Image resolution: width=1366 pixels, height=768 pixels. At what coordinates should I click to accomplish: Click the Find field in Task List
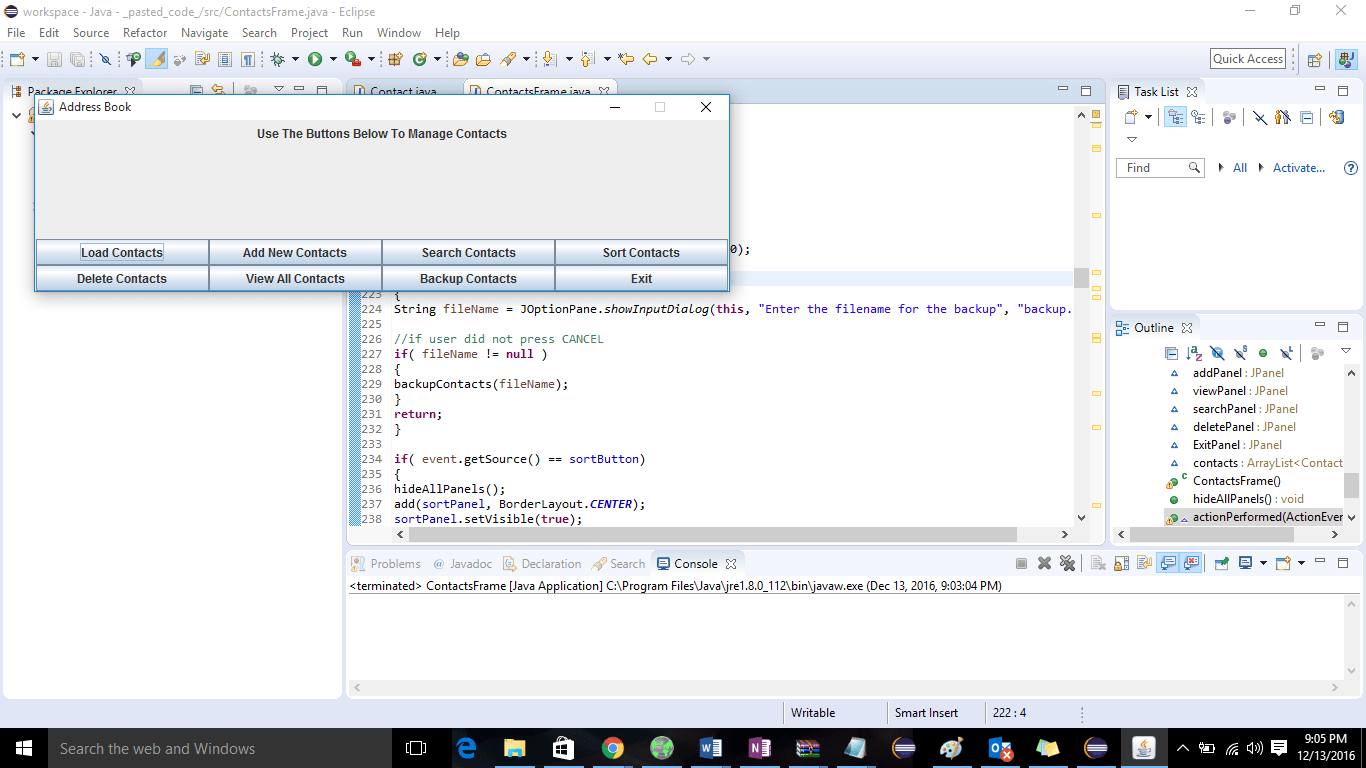(1160, 168)
